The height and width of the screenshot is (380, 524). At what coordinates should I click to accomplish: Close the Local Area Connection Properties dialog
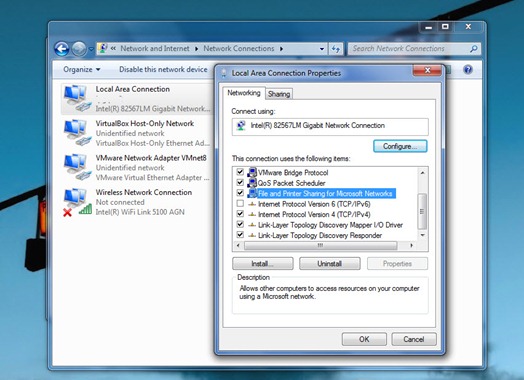(x=427, y=70)
